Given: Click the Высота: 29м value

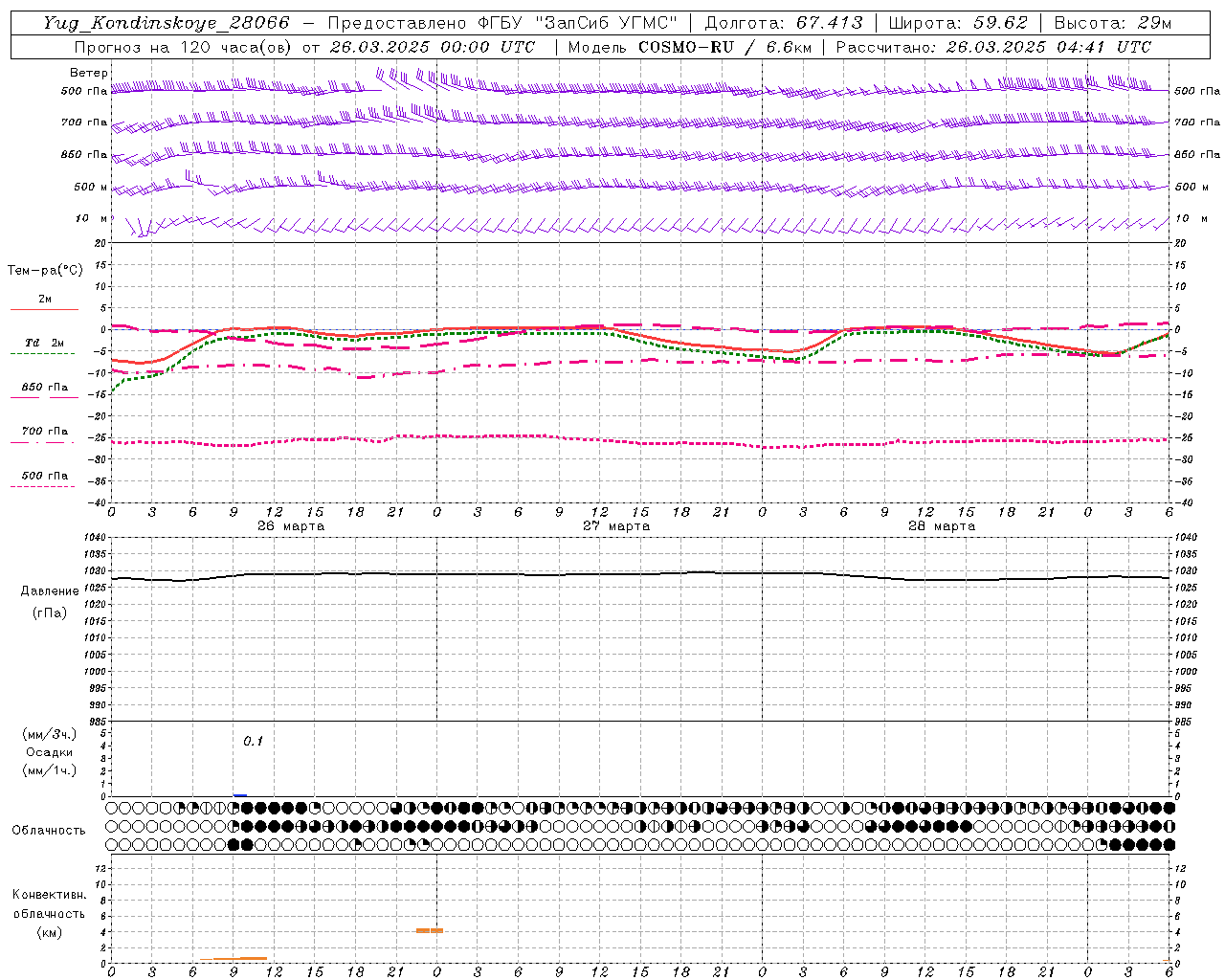Looking at the screenshot, I should tap(1112, 23).
